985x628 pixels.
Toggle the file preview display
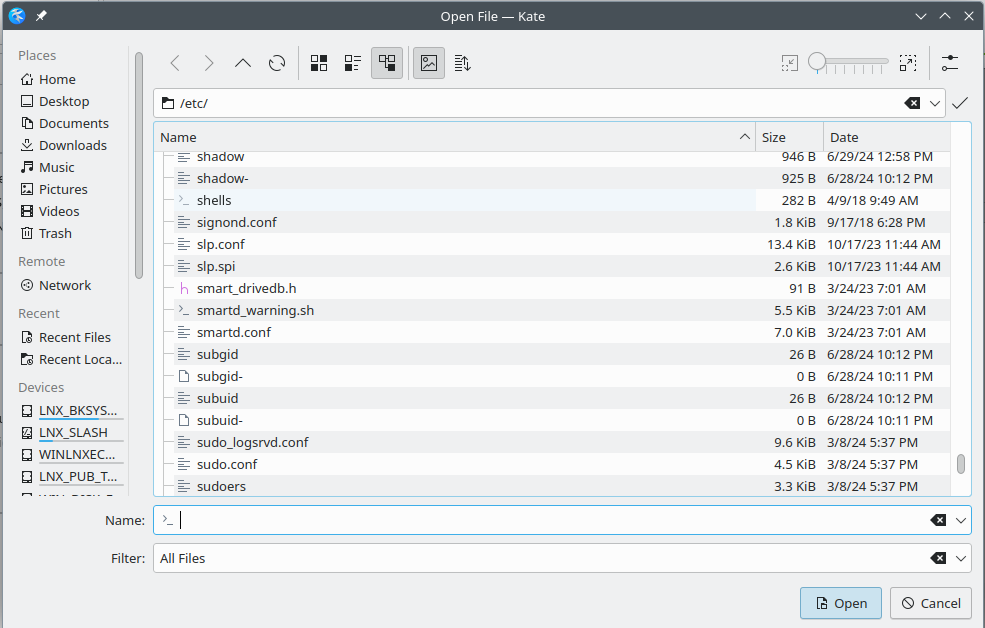[429, 63]
